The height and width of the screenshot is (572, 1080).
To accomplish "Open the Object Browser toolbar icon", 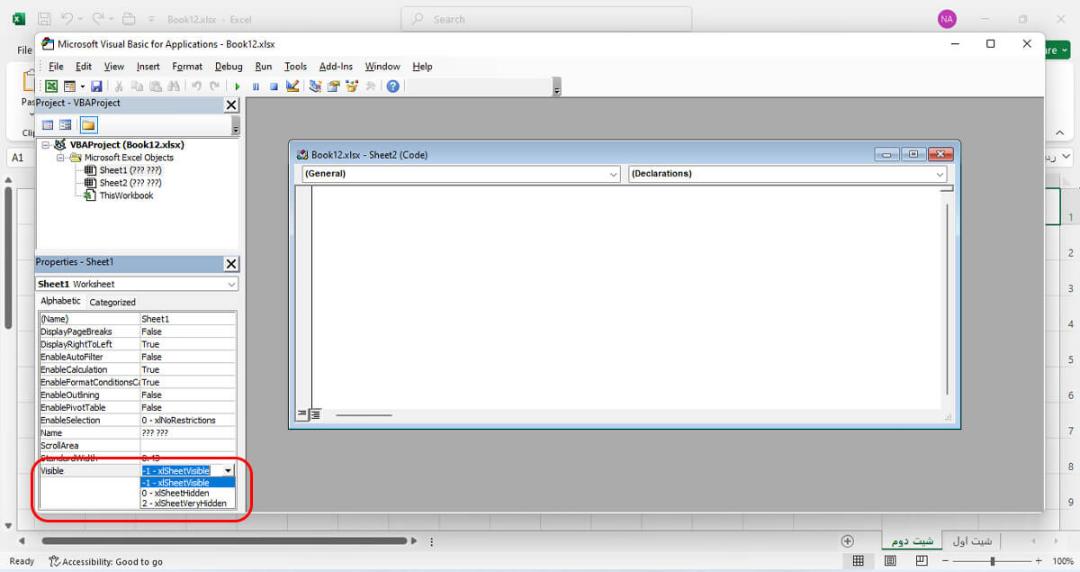I will (x=352, y=86).
